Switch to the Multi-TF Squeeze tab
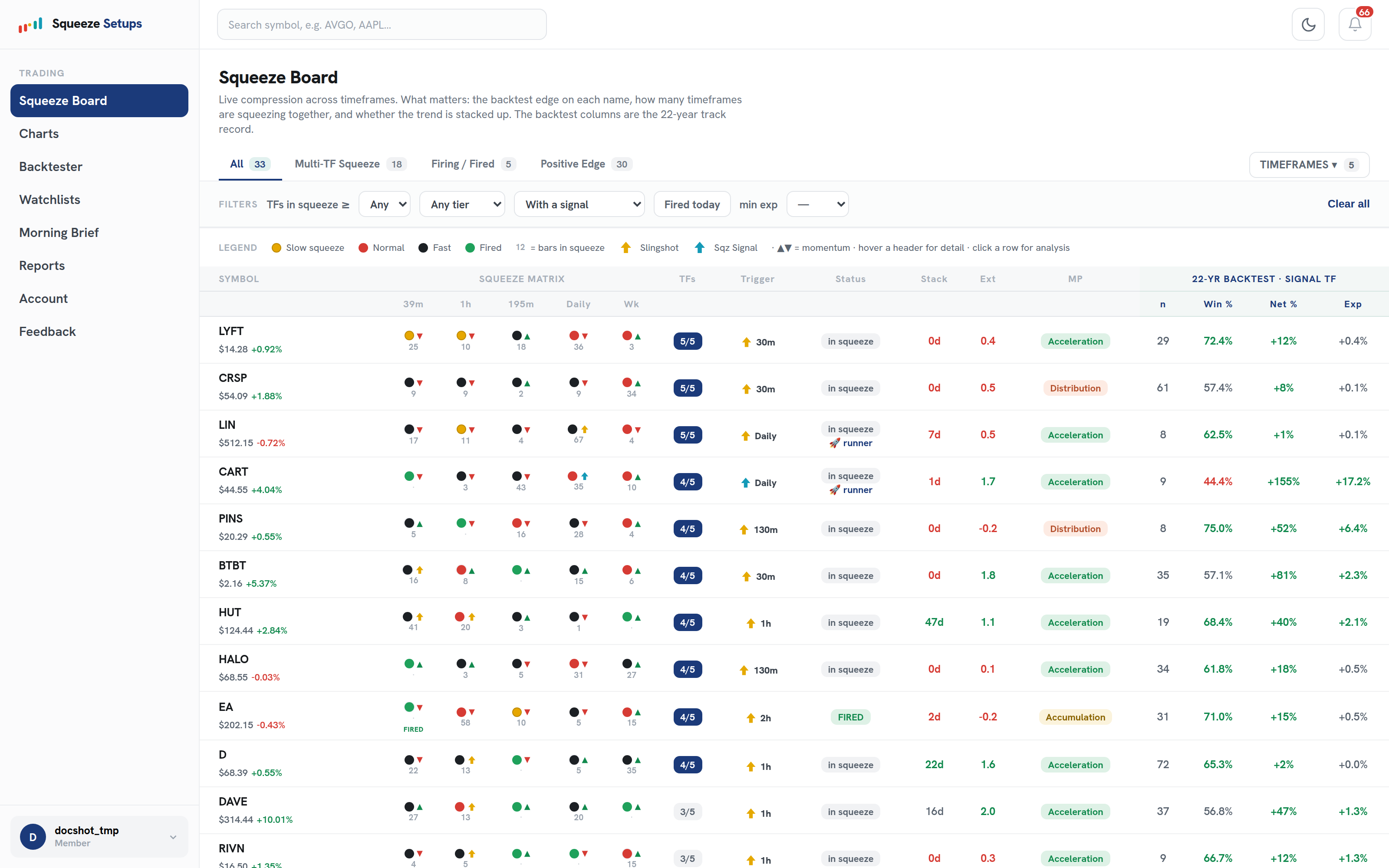The width and height of the screenshot is (1389, 868). coord(350,164)
